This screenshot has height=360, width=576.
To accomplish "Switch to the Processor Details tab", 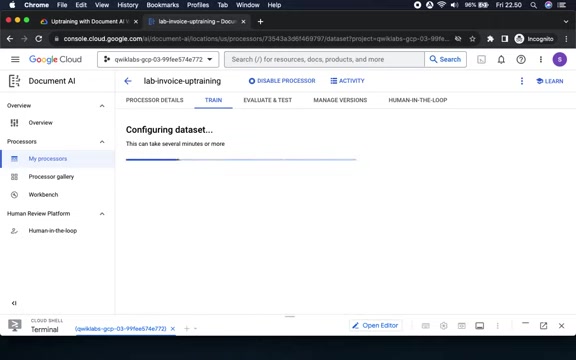I will pyautogui.click(x=155, y=100).
